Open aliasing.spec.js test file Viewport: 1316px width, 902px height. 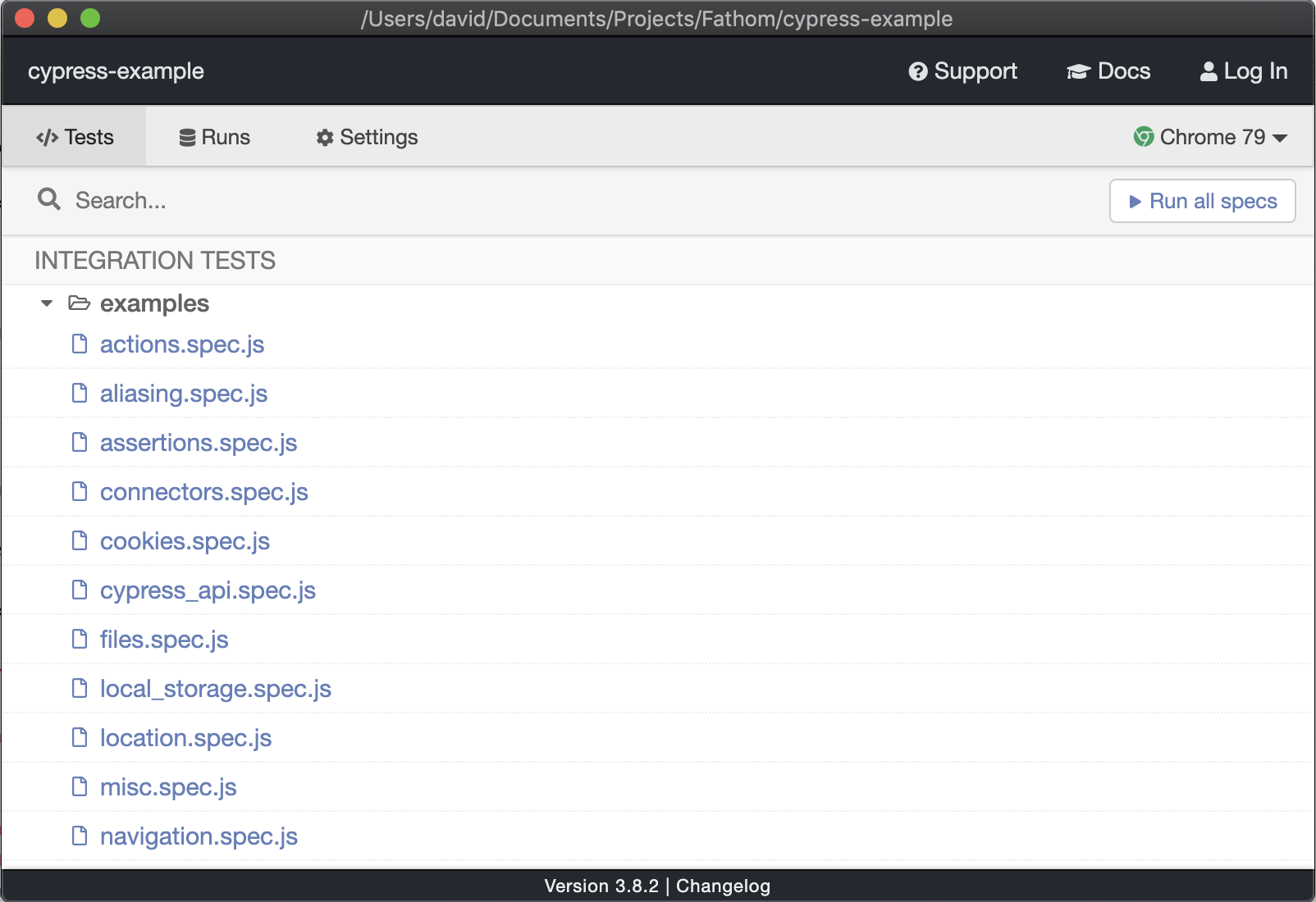pyautogui.click(x=184, y=394)
